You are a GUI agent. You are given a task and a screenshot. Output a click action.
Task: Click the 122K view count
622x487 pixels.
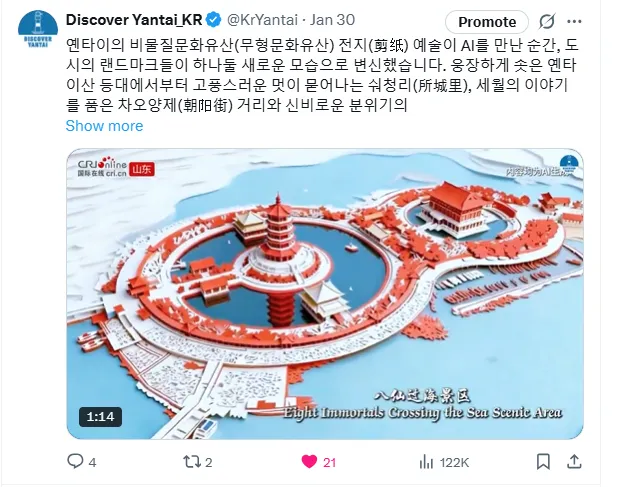454,462
